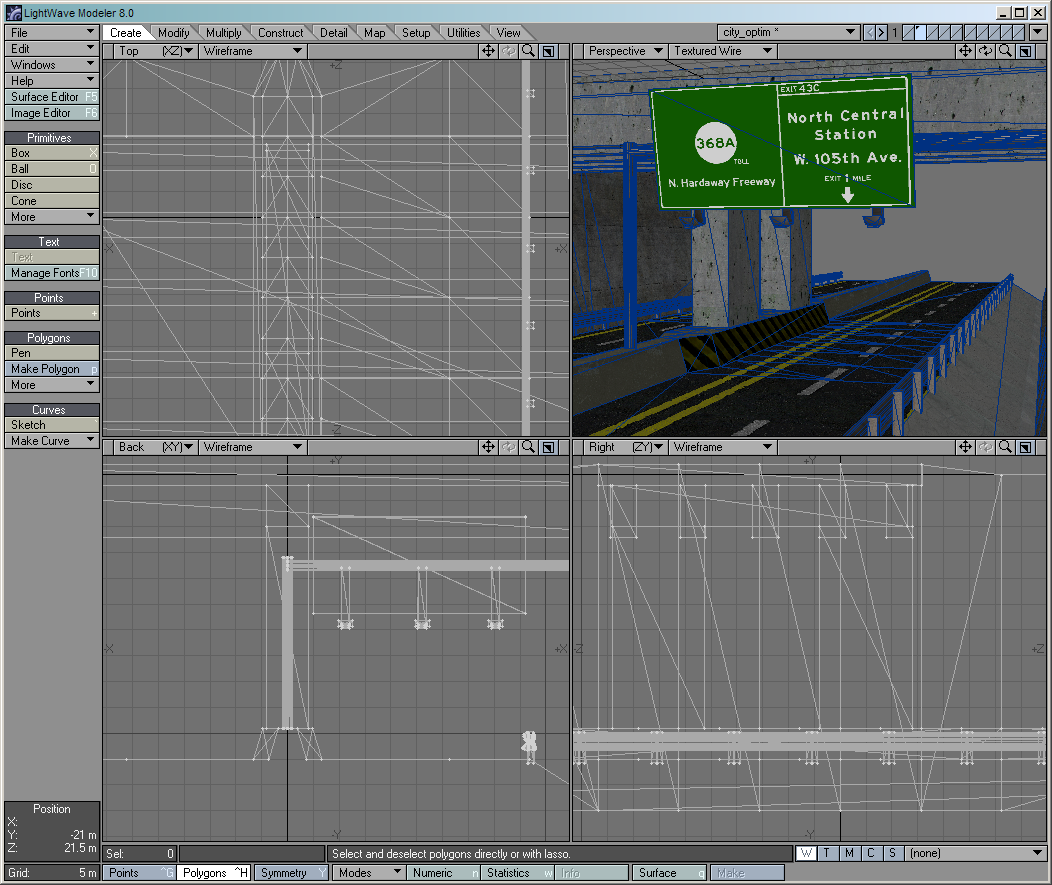Open the Surface Editor
The image size is (1052, 885).
coord(52,97)
